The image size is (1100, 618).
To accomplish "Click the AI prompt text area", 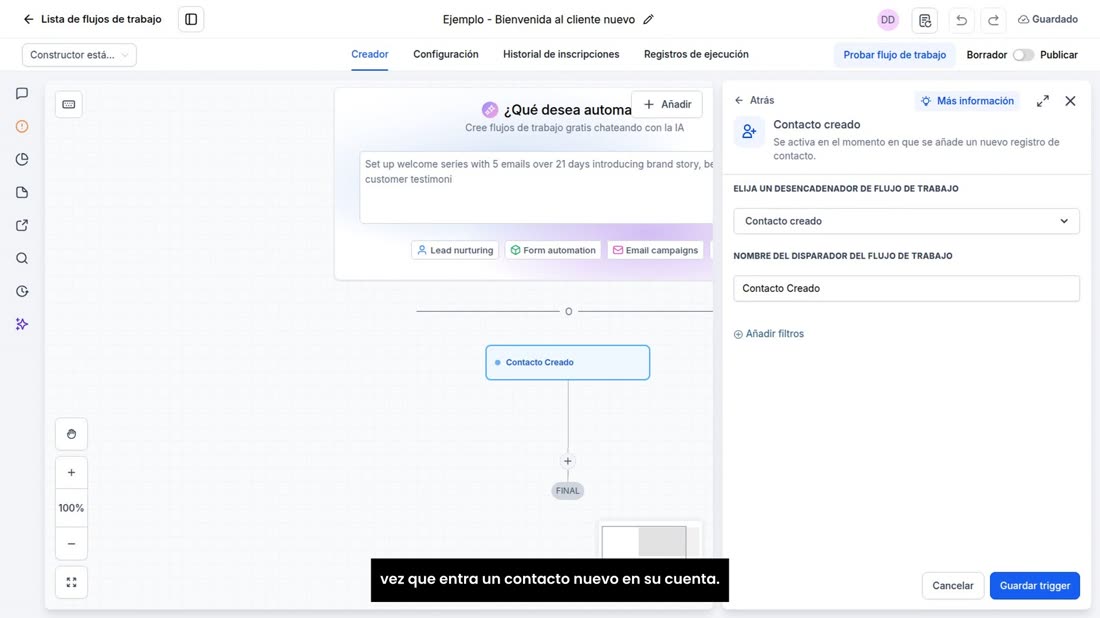I will 537,187.
